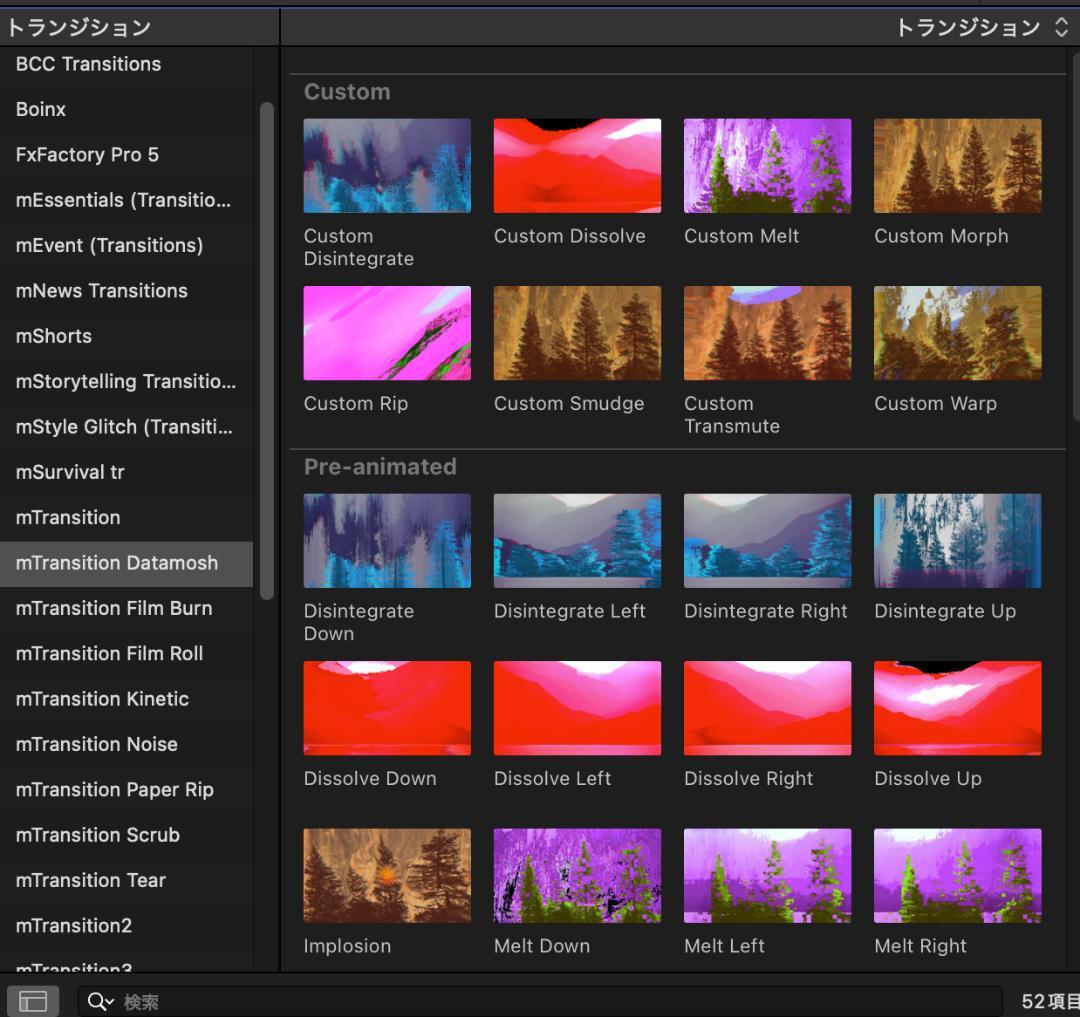Screen dimensions: 1080x1017
Task: Open the FxFactory Pro 5 category
Action: pyautogui.click(x=87, y=155)
